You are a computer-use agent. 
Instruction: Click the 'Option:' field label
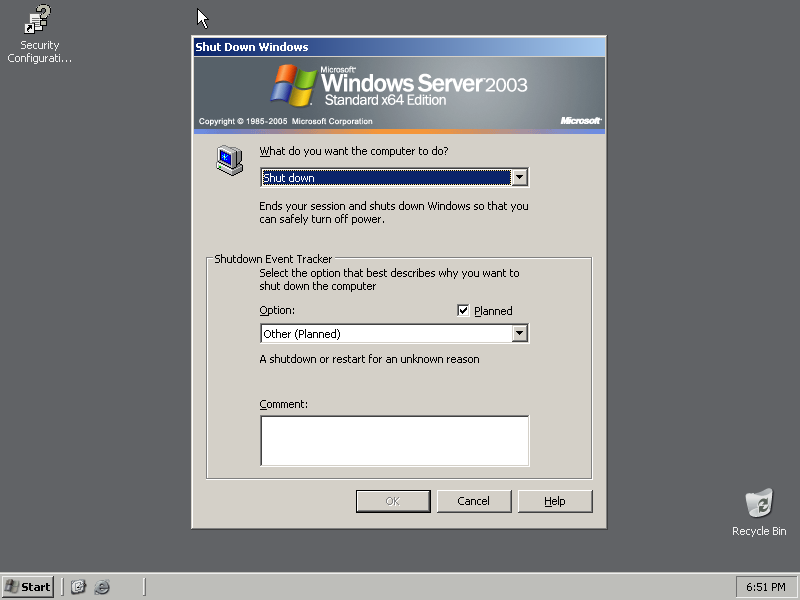point(277,311)
